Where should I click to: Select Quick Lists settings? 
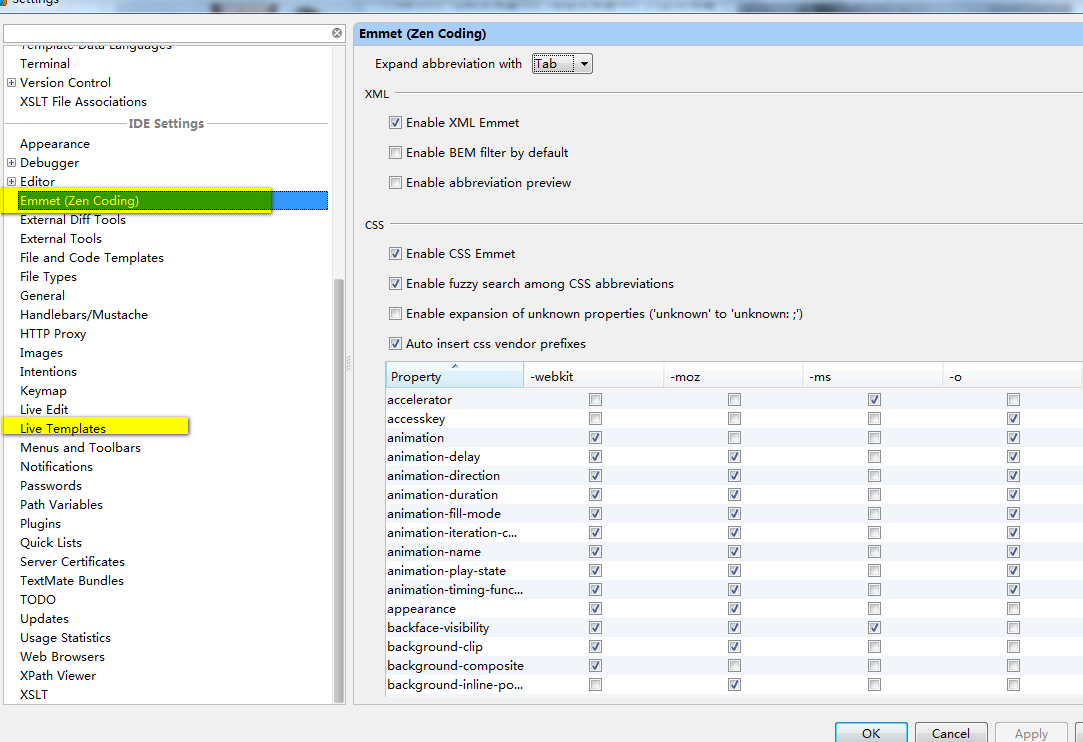(51, 542)
